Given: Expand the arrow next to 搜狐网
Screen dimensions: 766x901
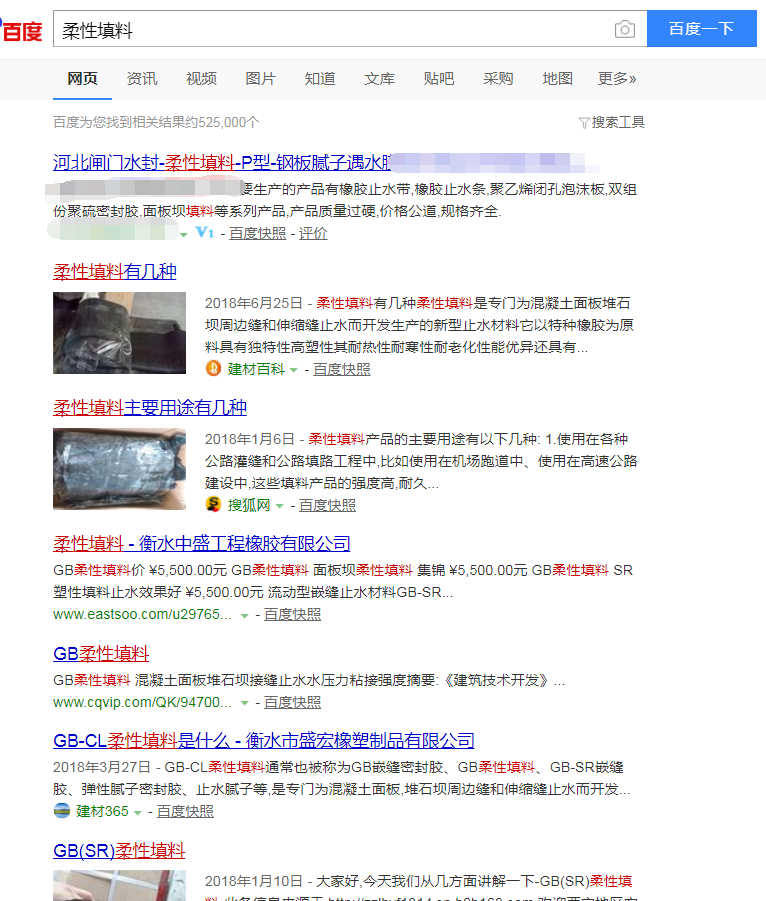Looking at the screenshot, I should click(280, 507).
